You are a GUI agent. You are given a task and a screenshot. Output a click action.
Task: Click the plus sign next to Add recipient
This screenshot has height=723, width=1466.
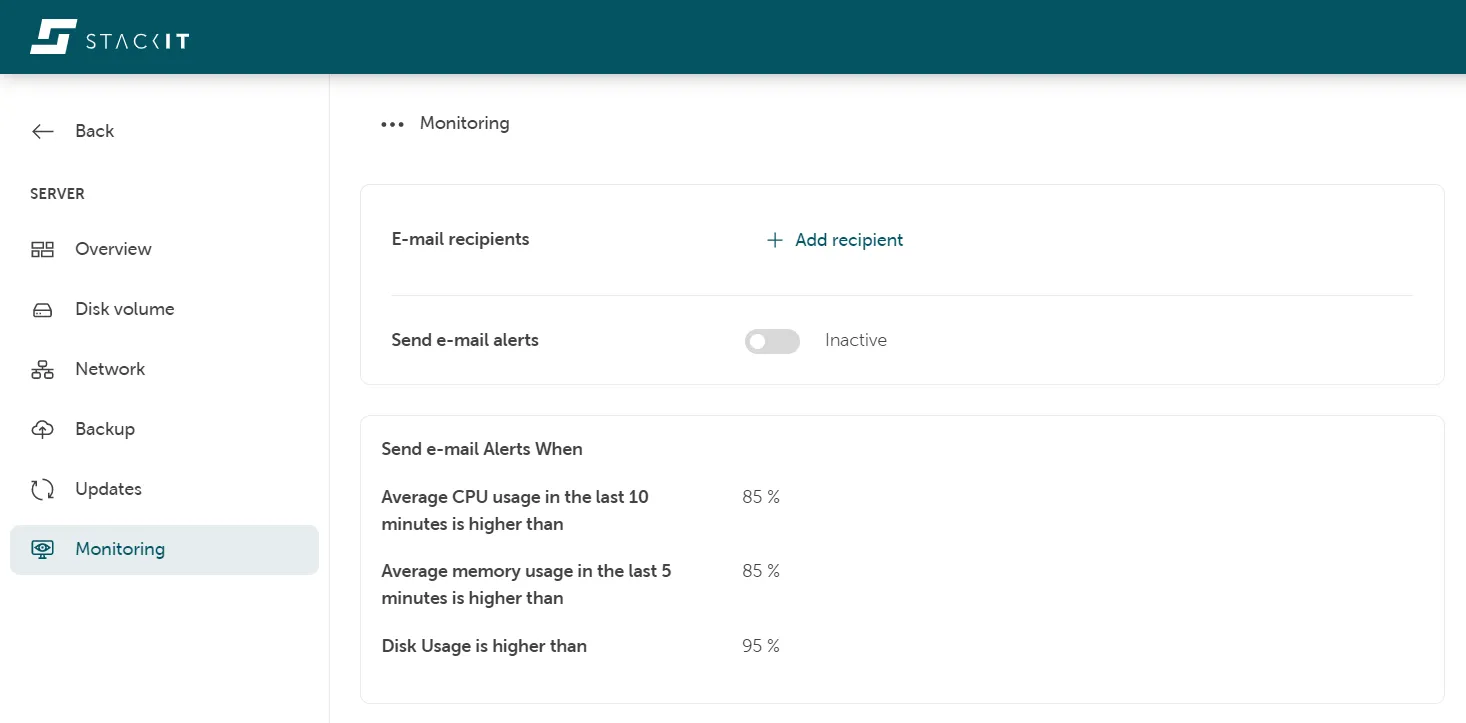pyautogui.click(x=773, y=240)
